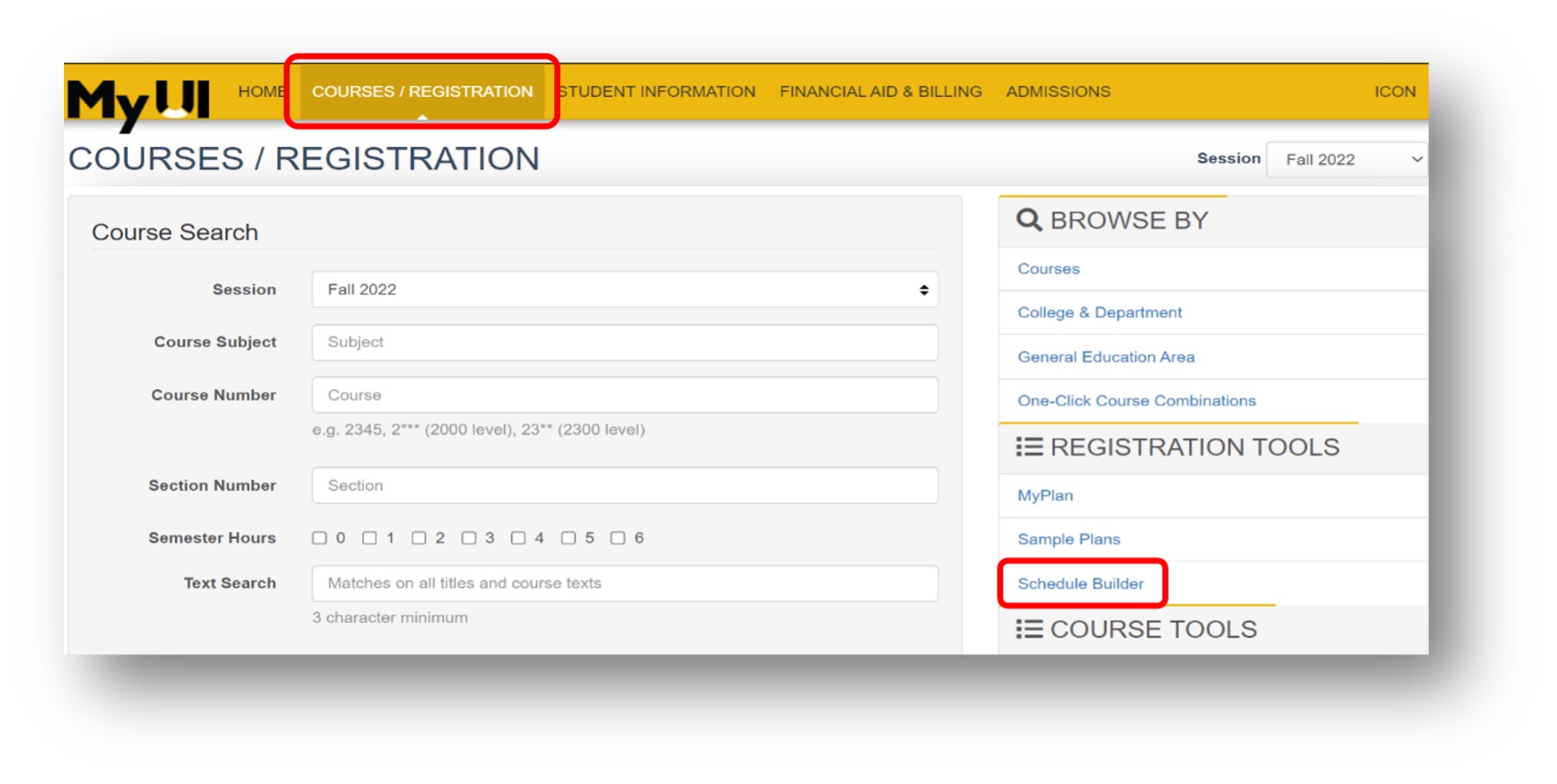
Task: Browse by College & Department
Action: click(1099, 313)
